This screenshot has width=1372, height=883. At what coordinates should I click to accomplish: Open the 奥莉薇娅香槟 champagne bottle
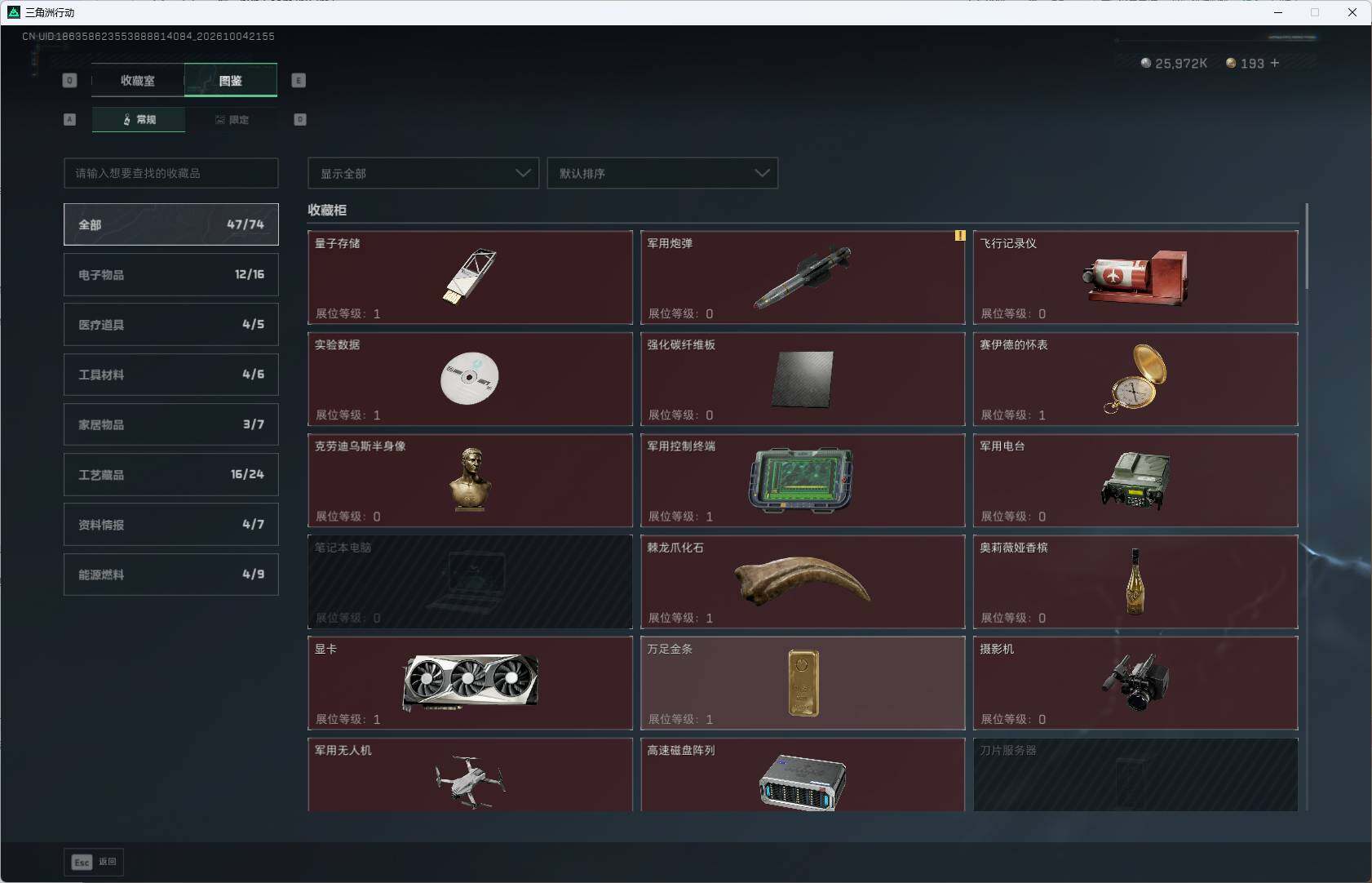1135,581
